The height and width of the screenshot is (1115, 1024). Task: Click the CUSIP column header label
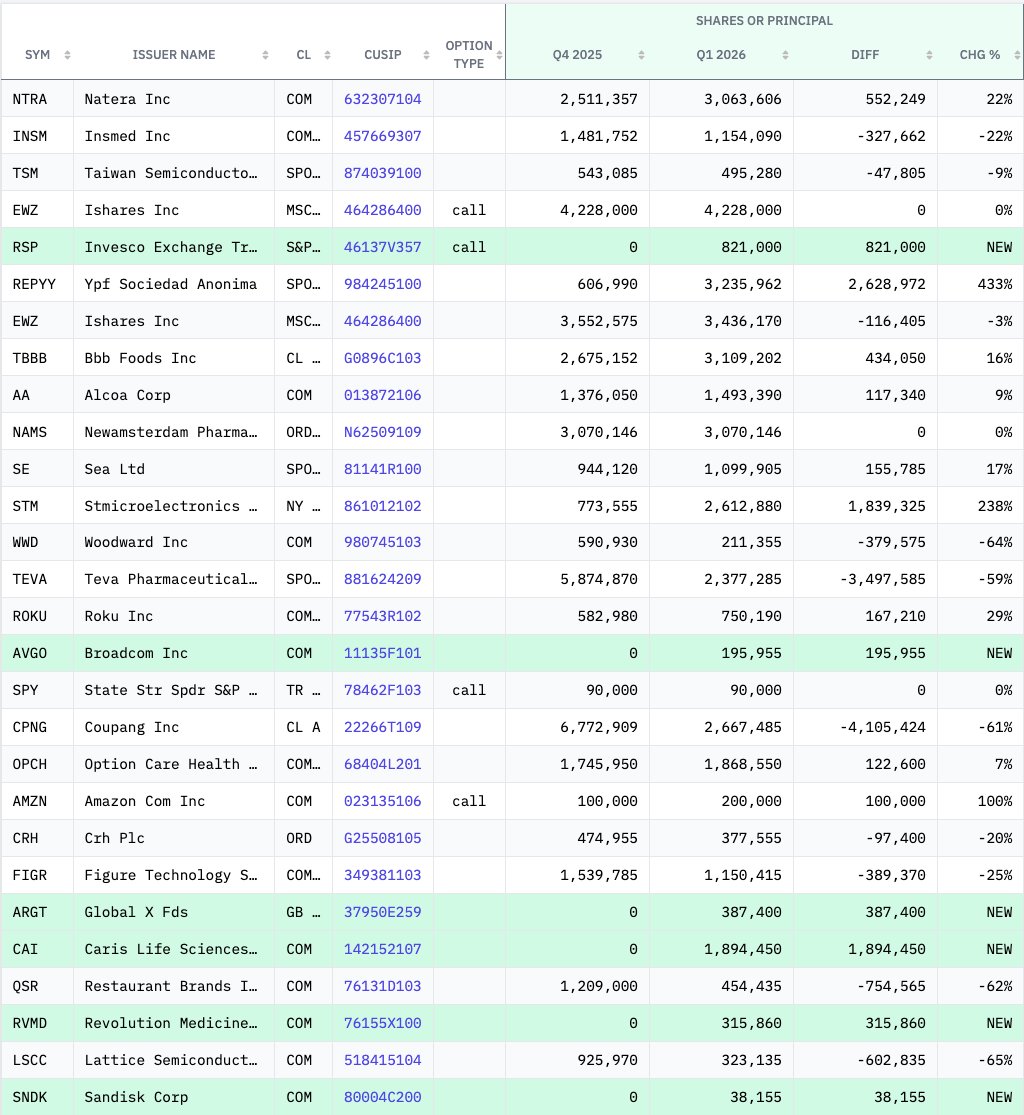coord(383,55)
